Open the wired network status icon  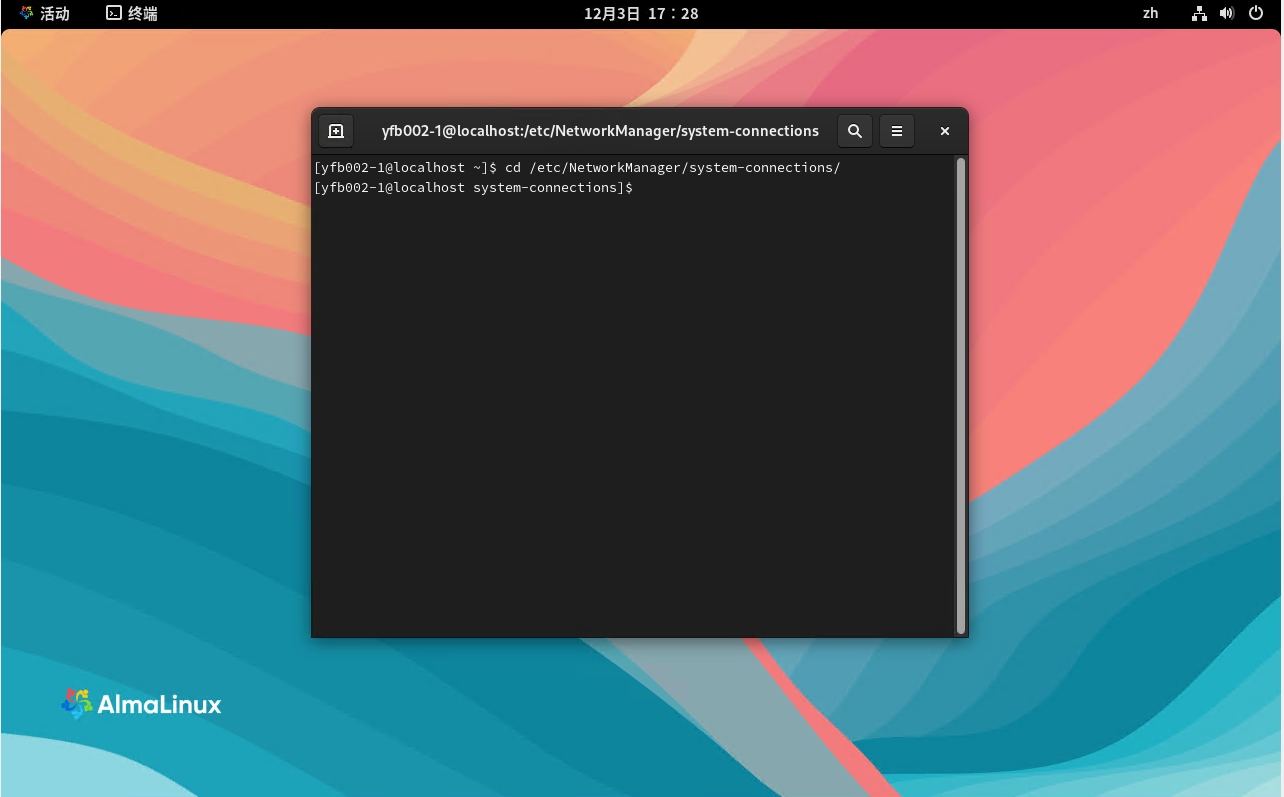(1199, 14)
